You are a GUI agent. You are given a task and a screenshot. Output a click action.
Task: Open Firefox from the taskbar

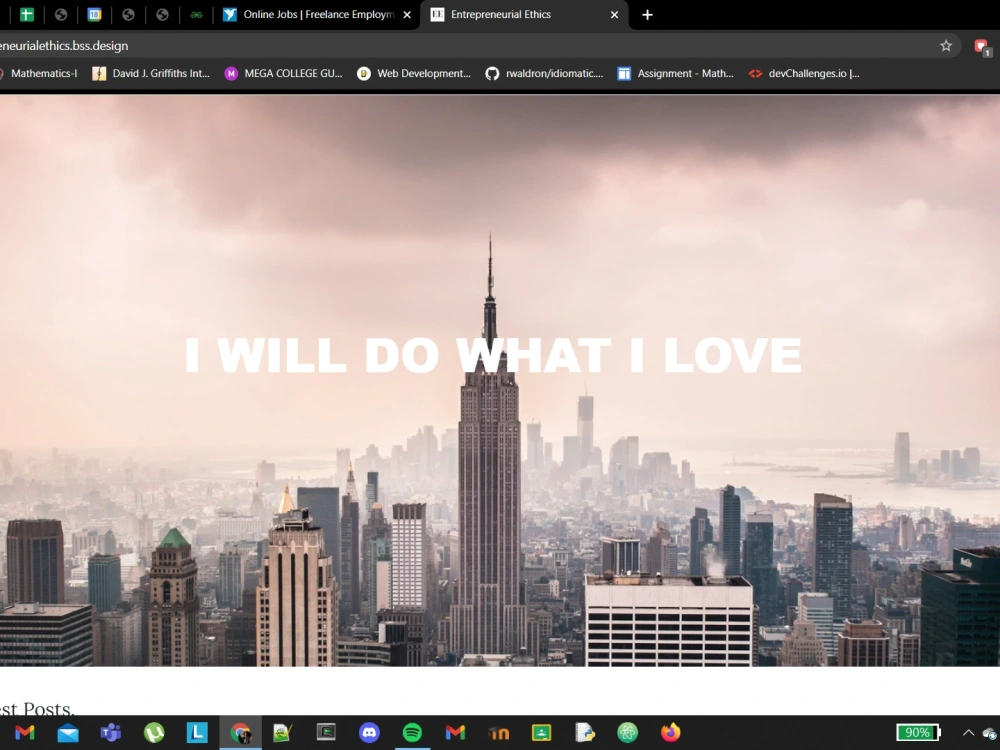coord(670,733)
